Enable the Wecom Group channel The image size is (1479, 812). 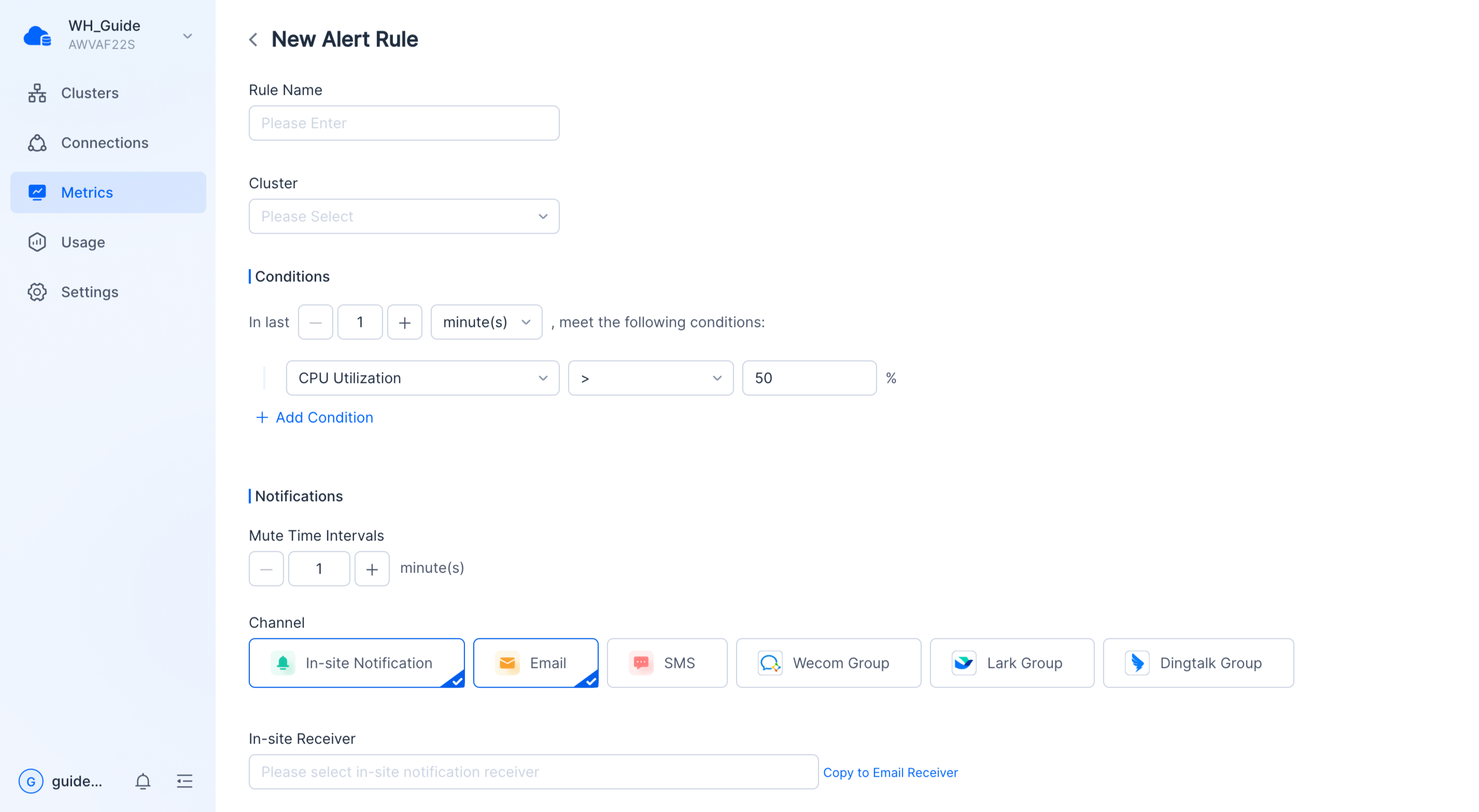point(828,663)
